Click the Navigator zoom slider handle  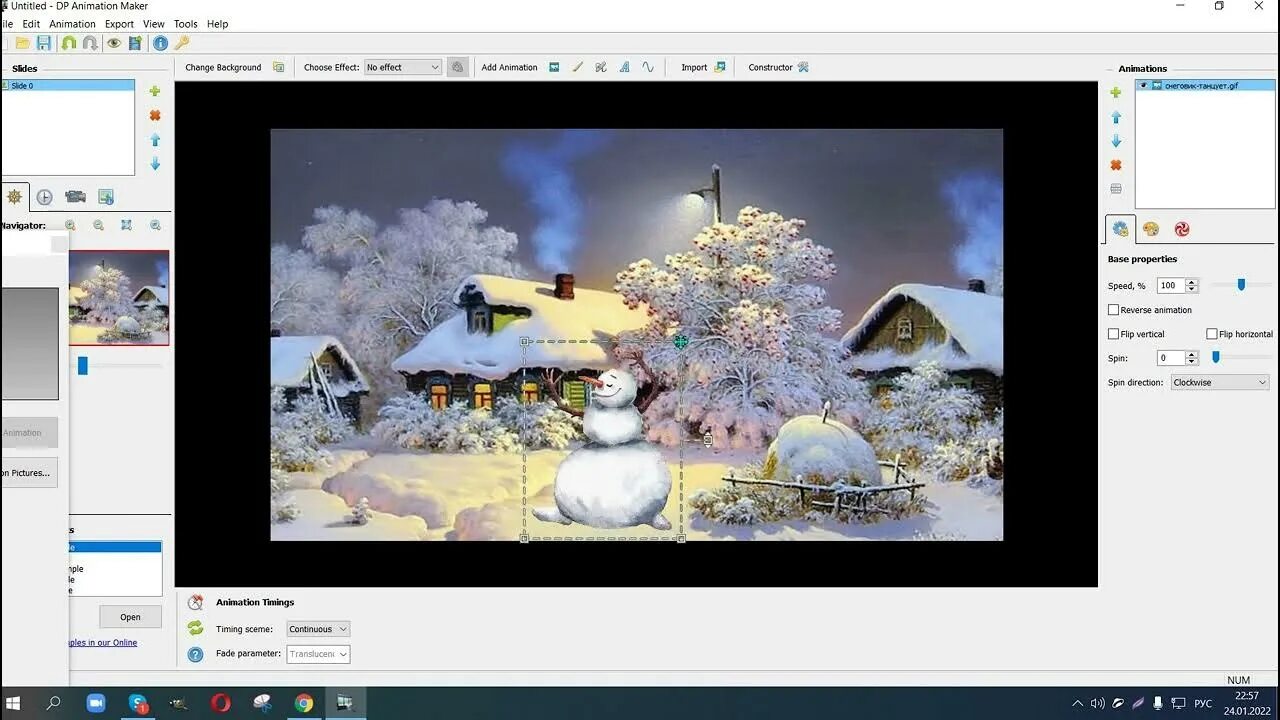pos(83,366)
